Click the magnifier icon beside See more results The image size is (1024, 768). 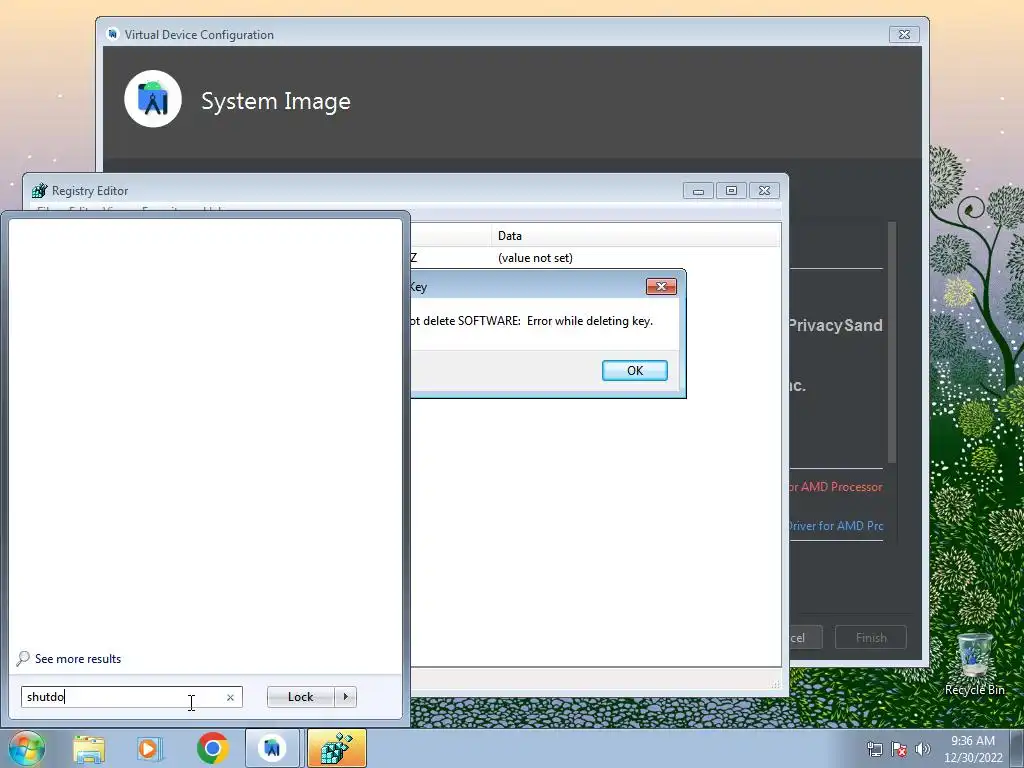point(23,658)
